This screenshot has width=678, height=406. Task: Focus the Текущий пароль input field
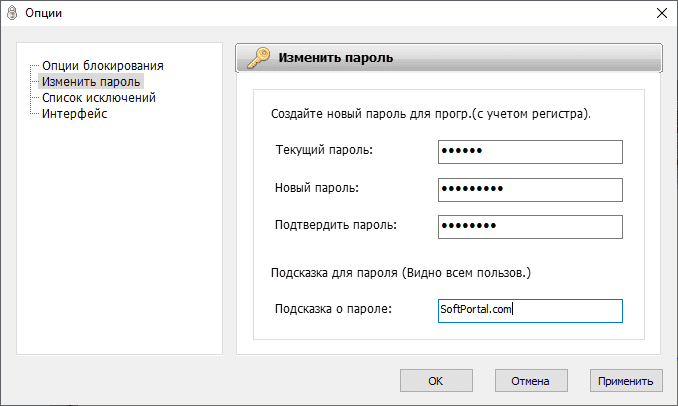(530, 151)
